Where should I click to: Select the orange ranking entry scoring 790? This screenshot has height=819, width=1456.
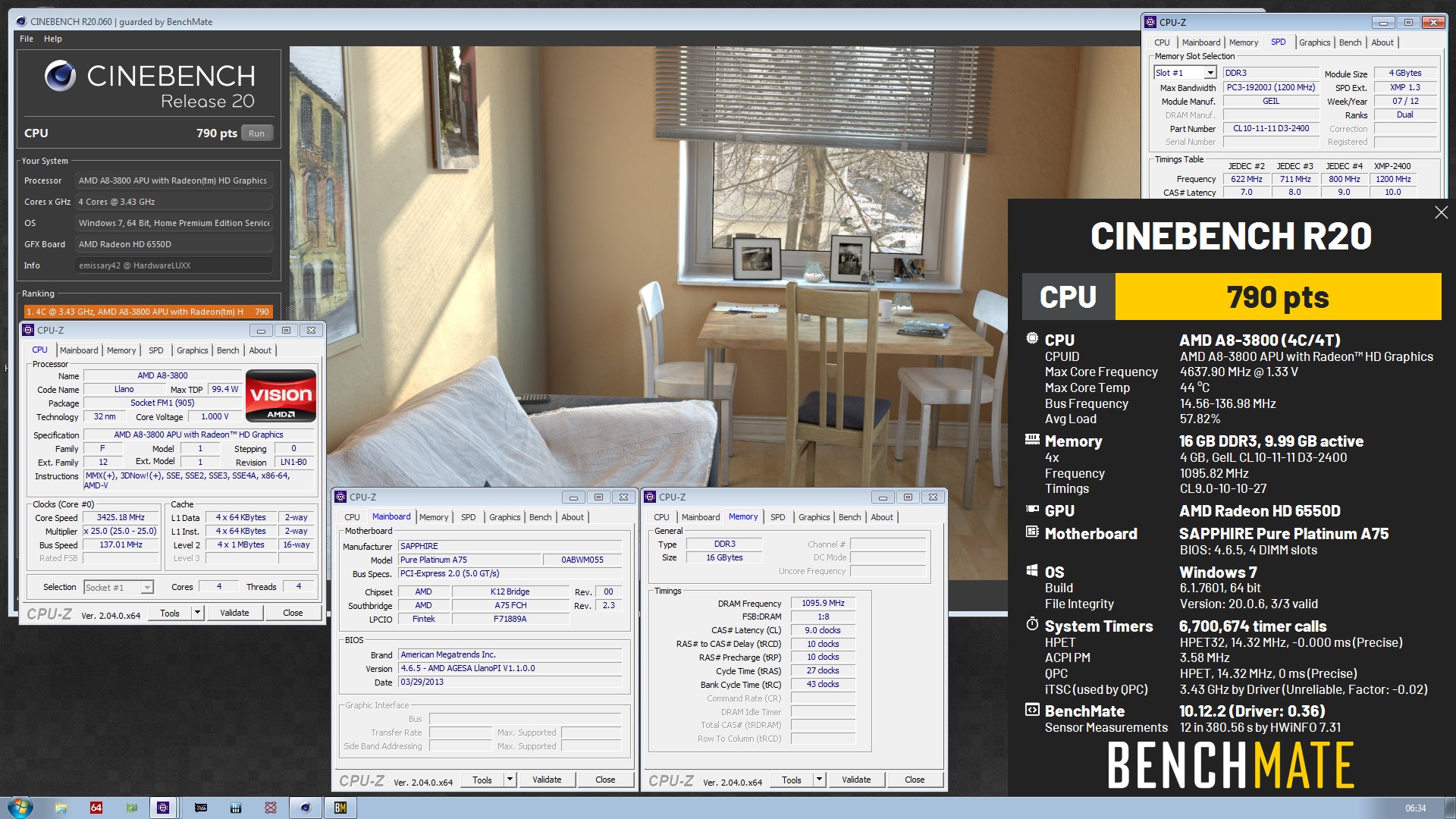pyautogui.click(x=148, y=312)
